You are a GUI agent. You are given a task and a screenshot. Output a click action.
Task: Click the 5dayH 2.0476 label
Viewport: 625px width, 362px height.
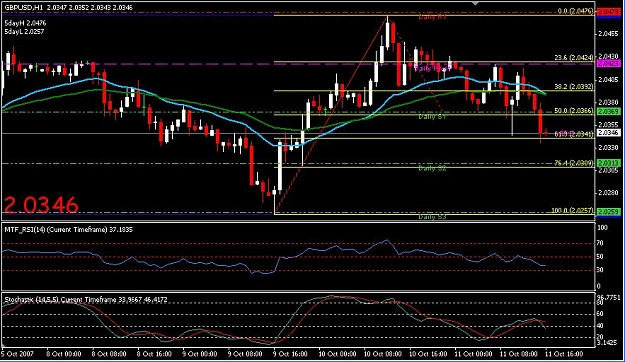click(25, 24)
